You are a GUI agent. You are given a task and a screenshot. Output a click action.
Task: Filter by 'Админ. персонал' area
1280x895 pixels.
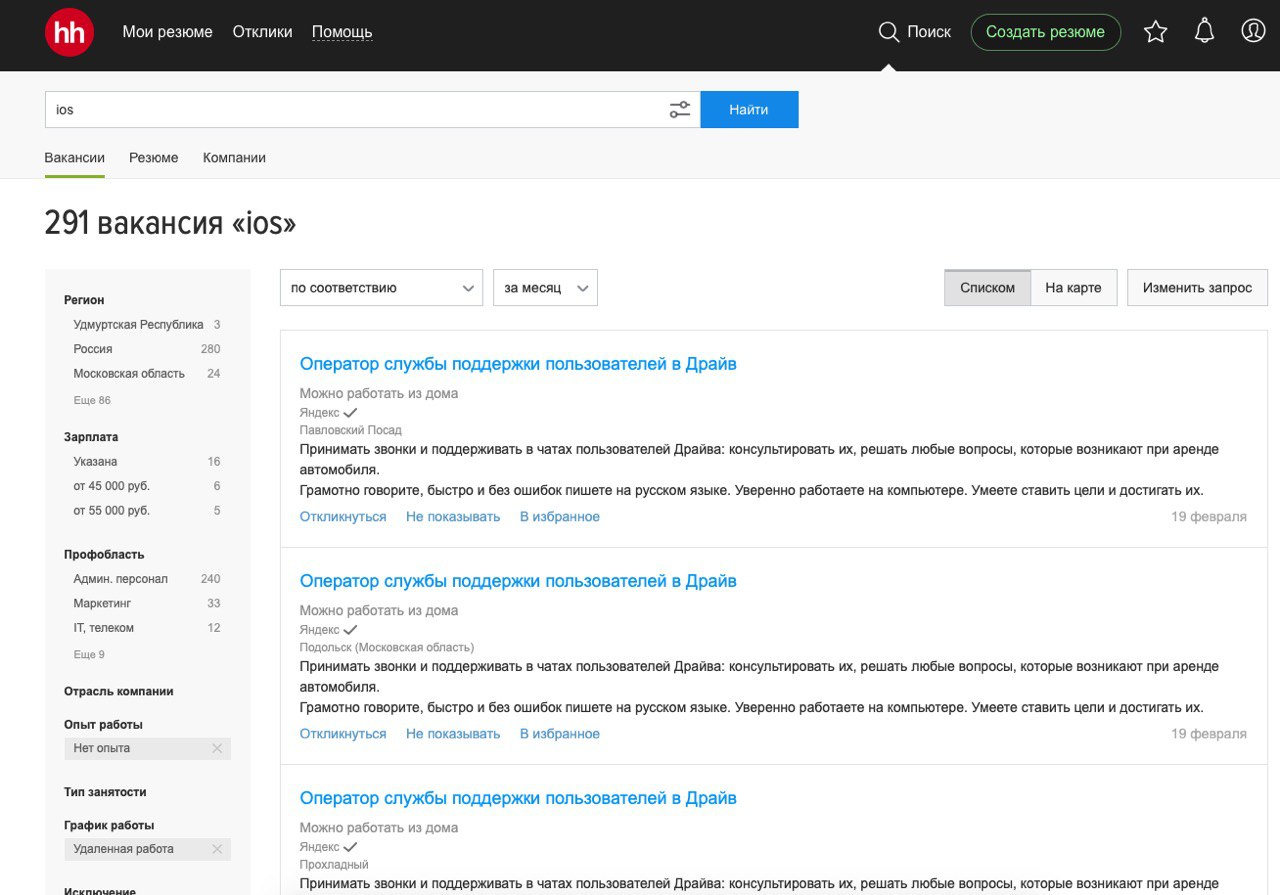pos(120,579)
